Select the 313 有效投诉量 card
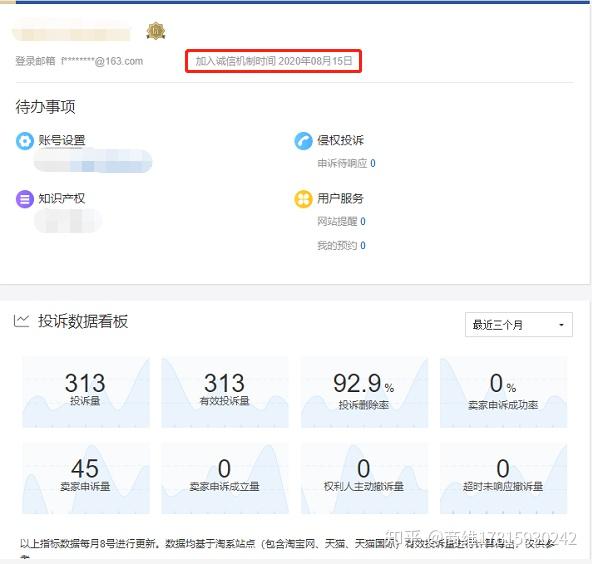 225,392
